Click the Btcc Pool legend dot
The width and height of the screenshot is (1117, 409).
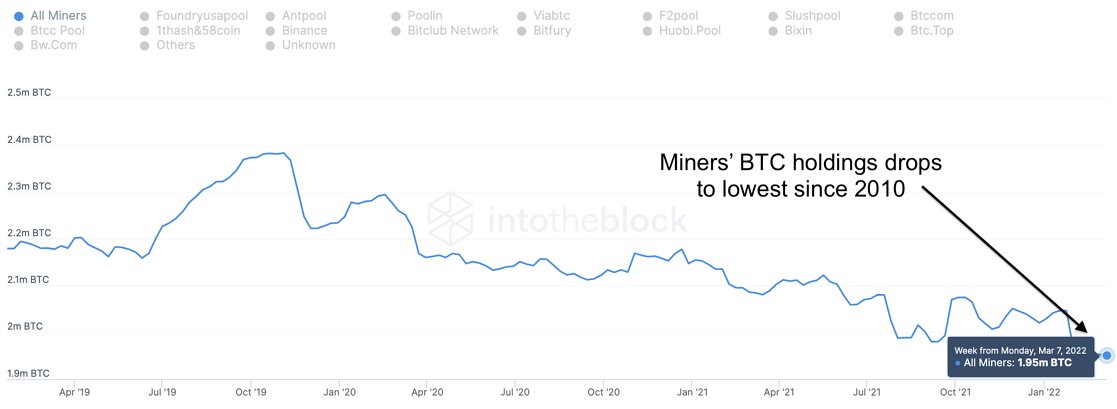[x=19, y=31]
